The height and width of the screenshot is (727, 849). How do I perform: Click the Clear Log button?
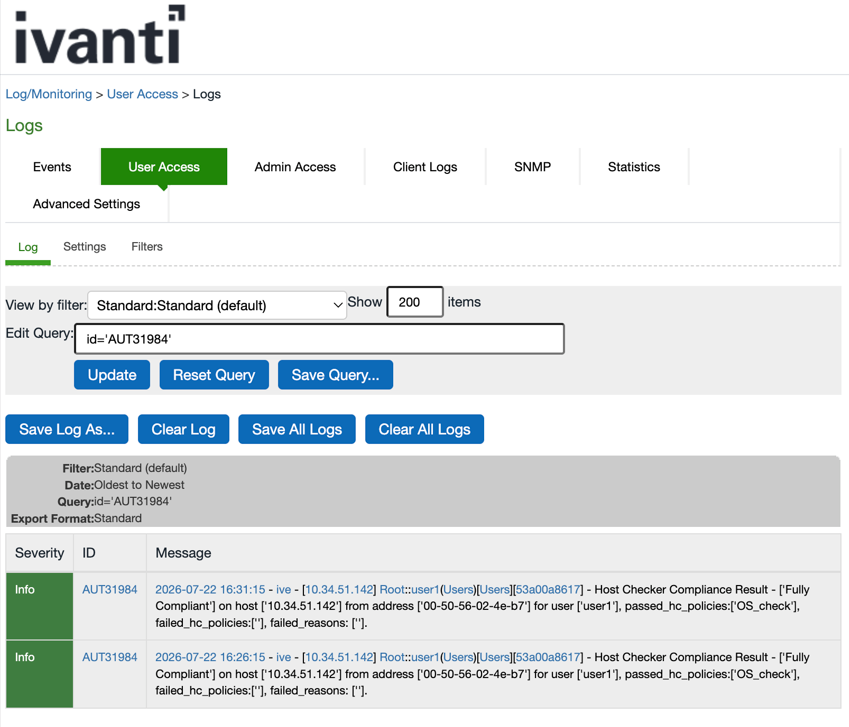[184, 429]
